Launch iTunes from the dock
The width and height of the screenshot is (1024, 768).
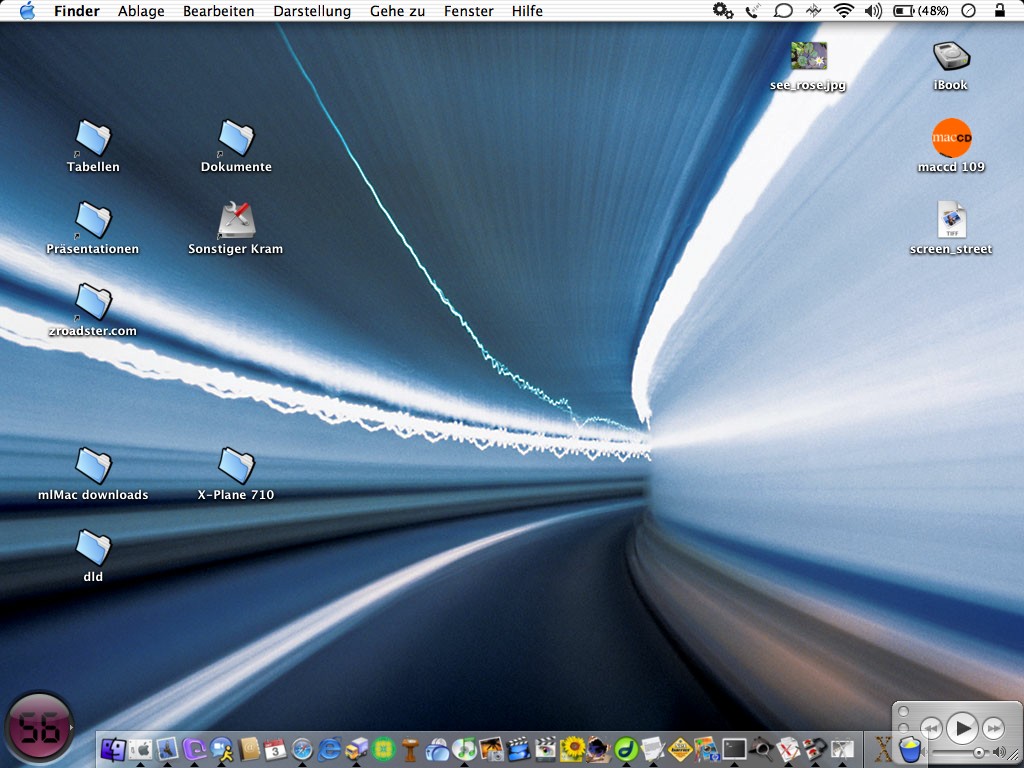coord(464,749)
